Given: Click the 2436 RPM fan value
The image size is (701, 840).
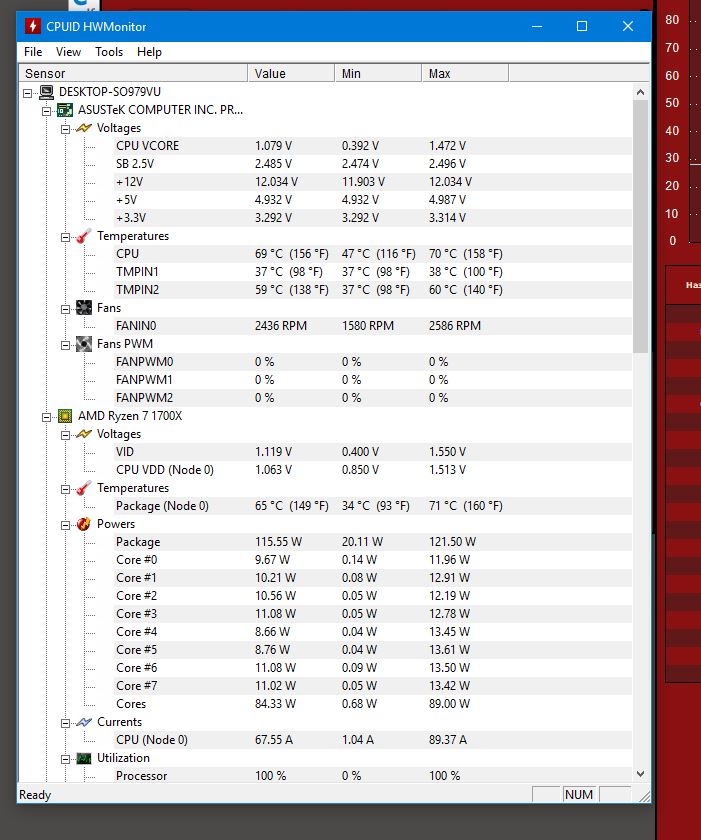Looking at the screenshot, I should point(281,326).
